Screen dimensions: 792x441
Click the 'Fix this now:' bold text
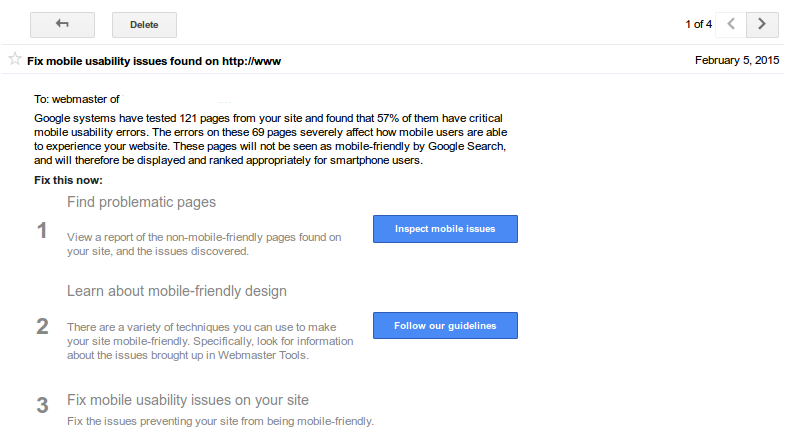[x=68, y=180]
